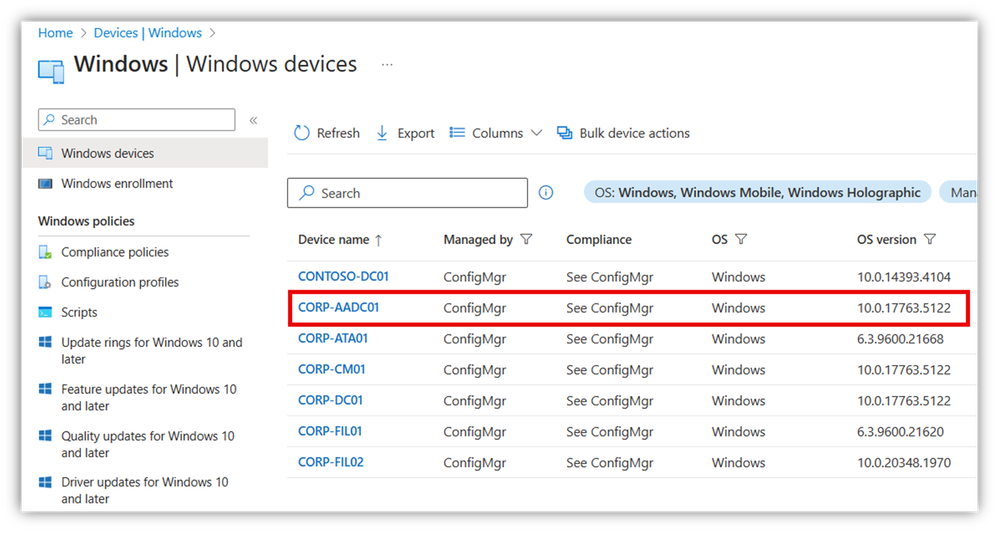
Task: Open device CORP-FIL02
Action: pyautogui.click(x=331, y=462)
